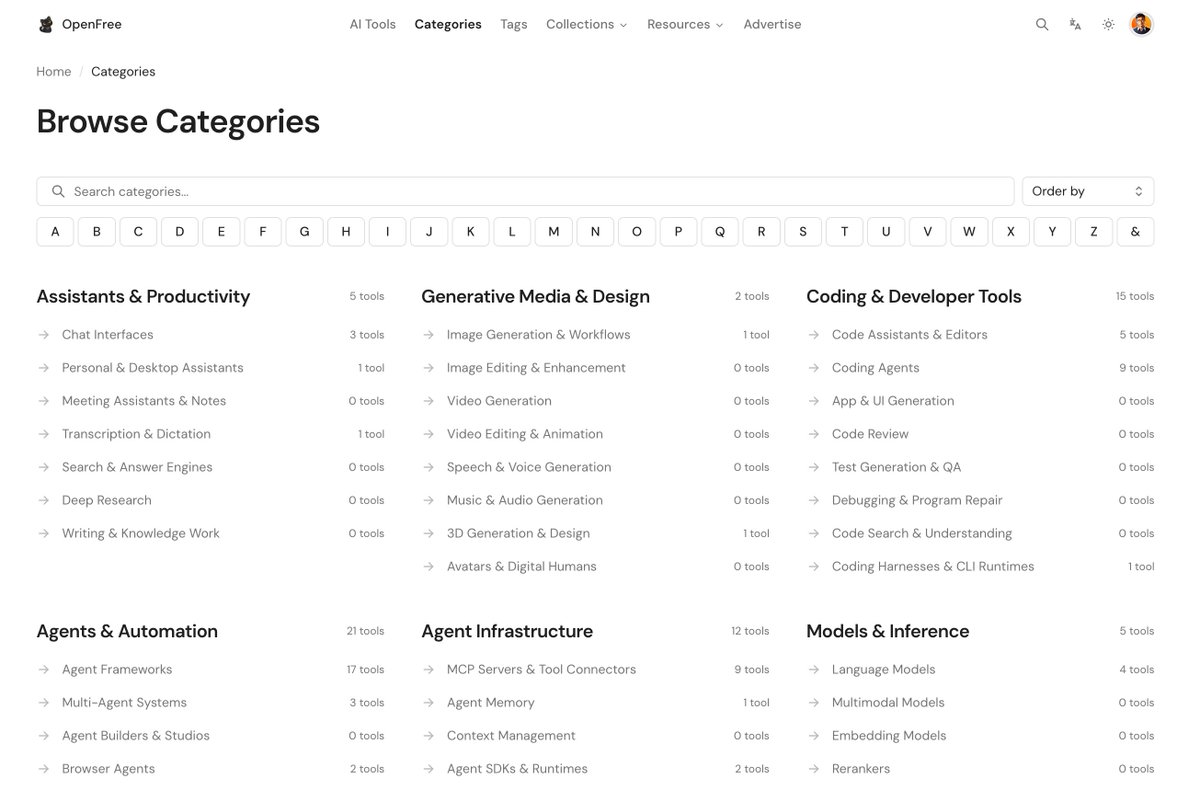The image size is (1200, 790).
Task: Open Coding Harnesses & CLI Runtimes
Action: [x=933, y=567]
